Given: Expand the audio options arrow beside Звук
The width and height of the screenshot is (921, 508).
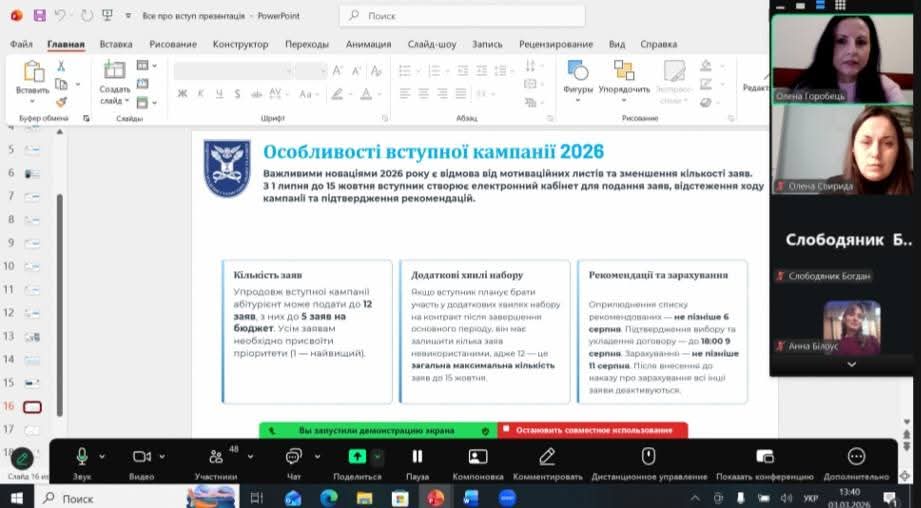Looking at the screenshot, I should tap(104, 456).
